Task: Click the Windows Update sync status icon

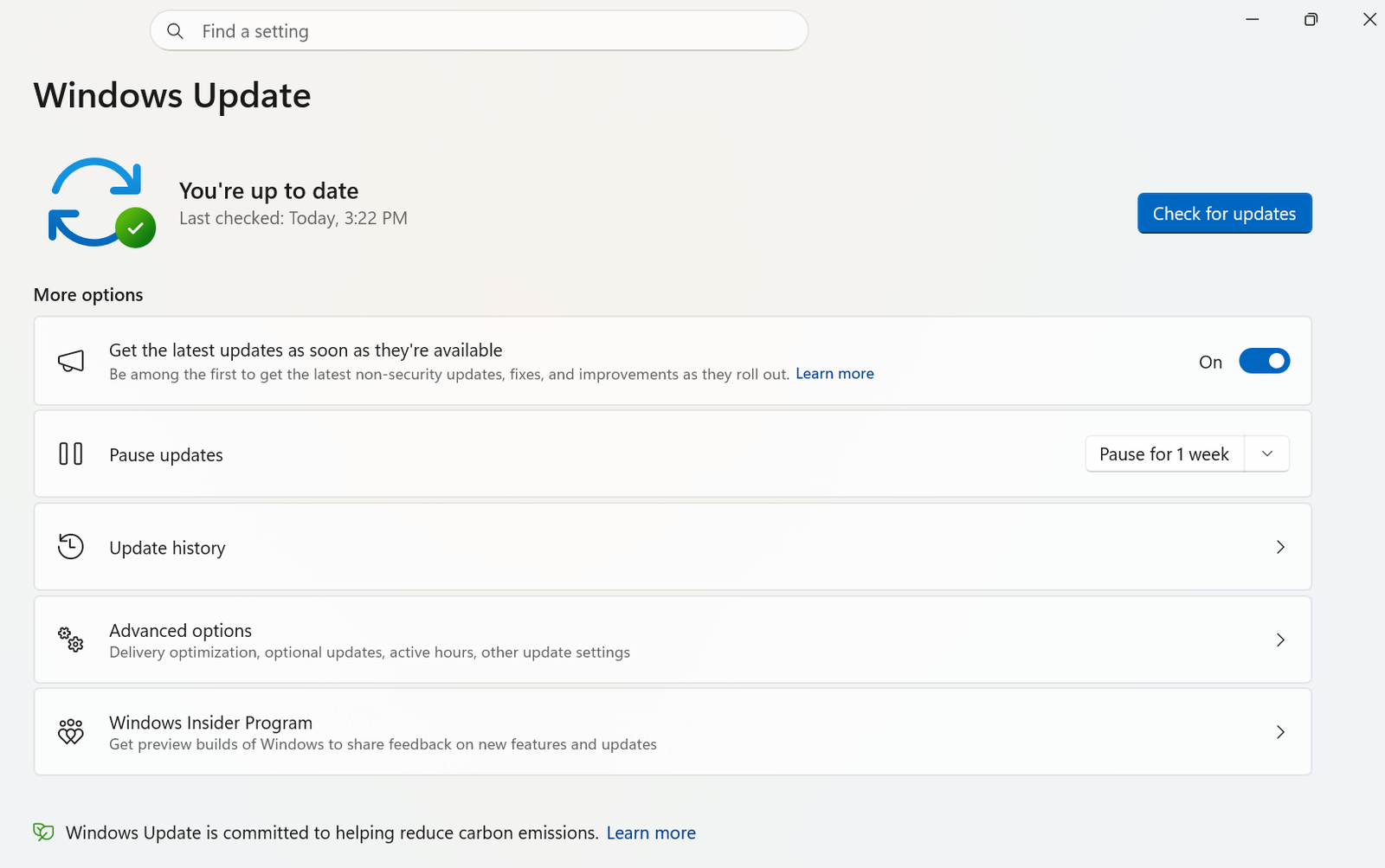Action: click(100, 203)
